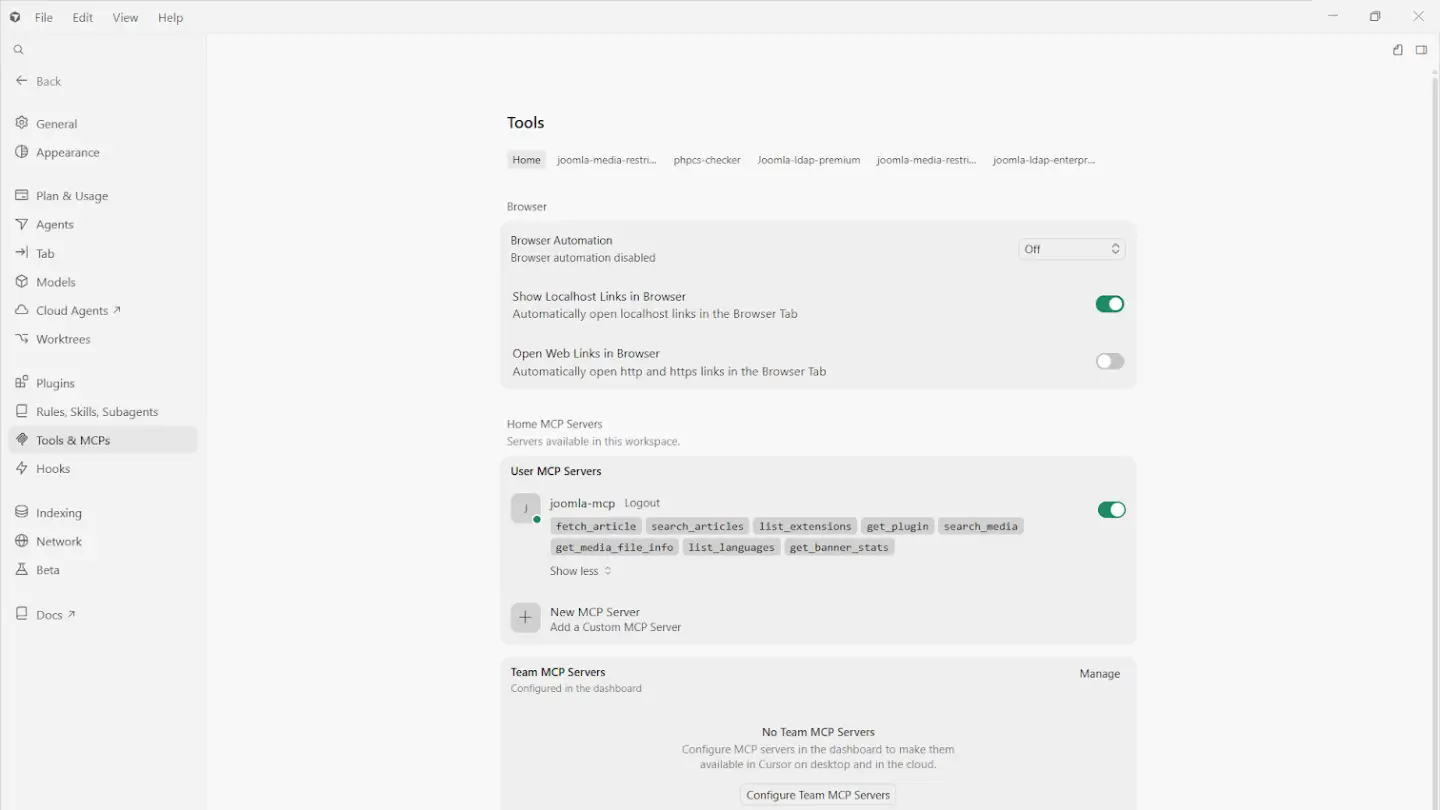Open Indexing database icon

tap(21, 512)
